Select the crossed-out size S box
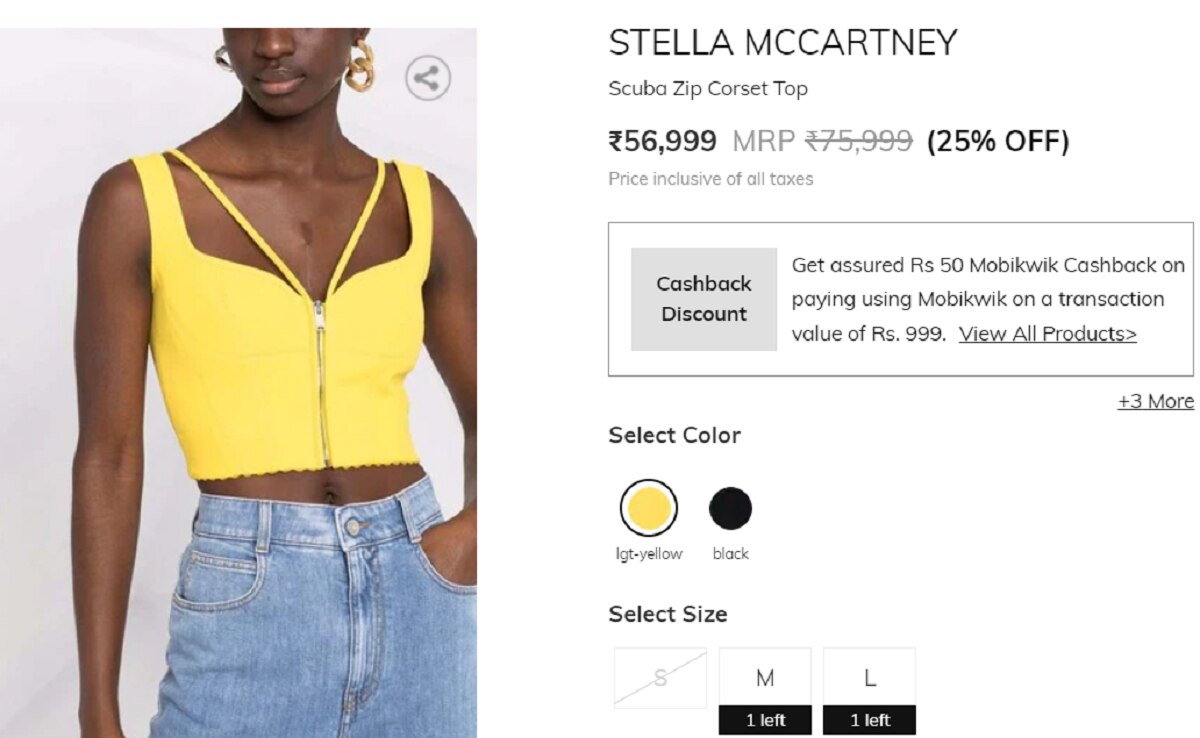1200x738 pixels. point(660,679)
